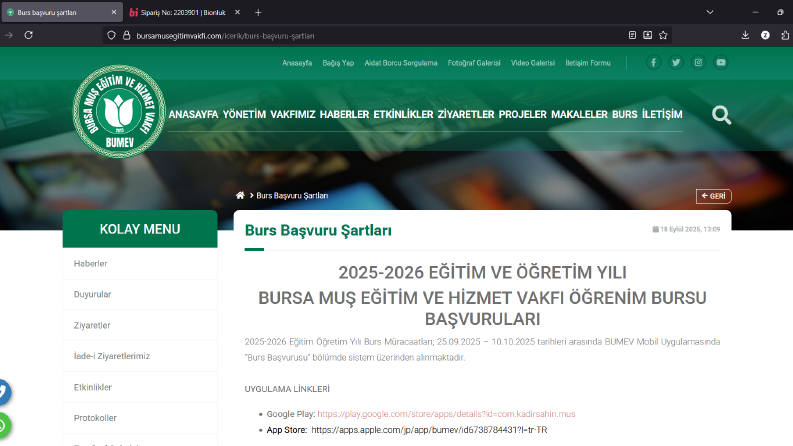
Task: Bookmark the page with the star icon
Action: click(x=663, y=35)
